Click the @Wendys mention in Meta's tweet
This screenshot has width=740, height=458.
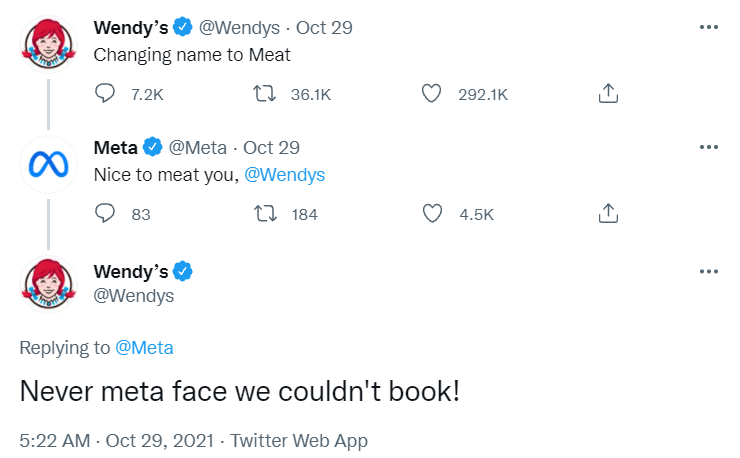tap(284, 175)
